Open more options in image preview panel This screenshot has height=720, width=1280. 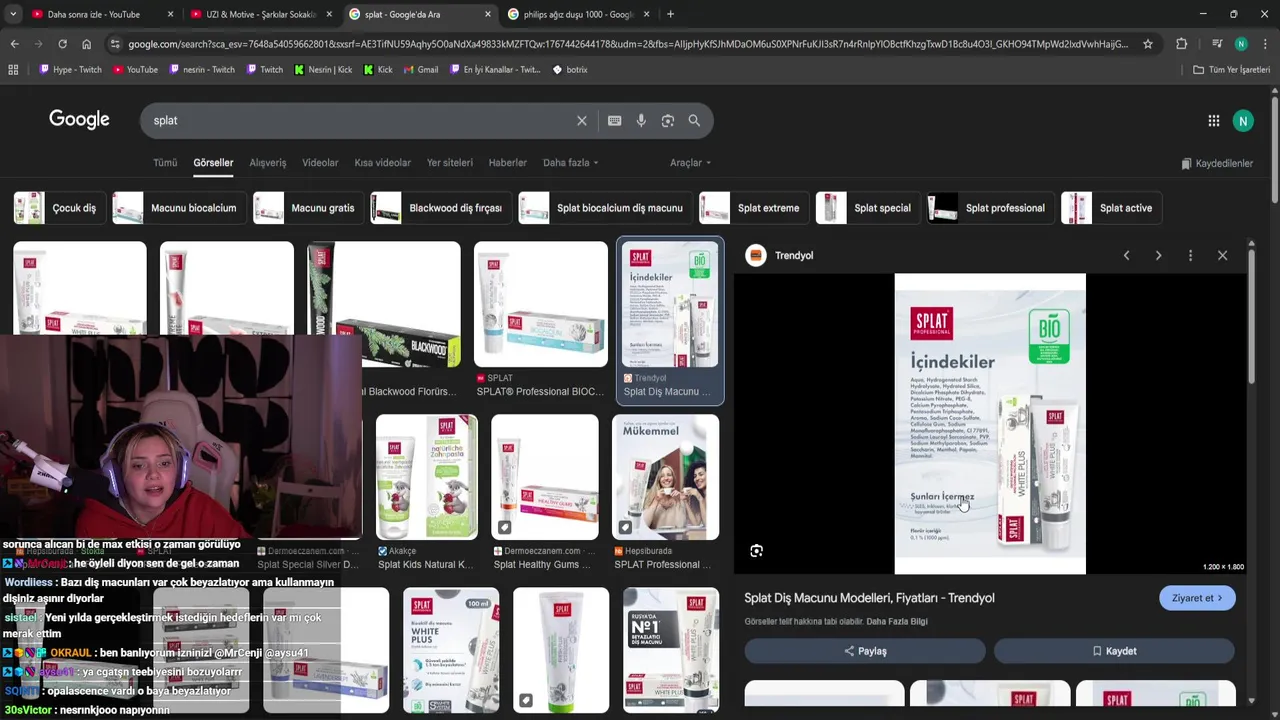click(1190, 255)
